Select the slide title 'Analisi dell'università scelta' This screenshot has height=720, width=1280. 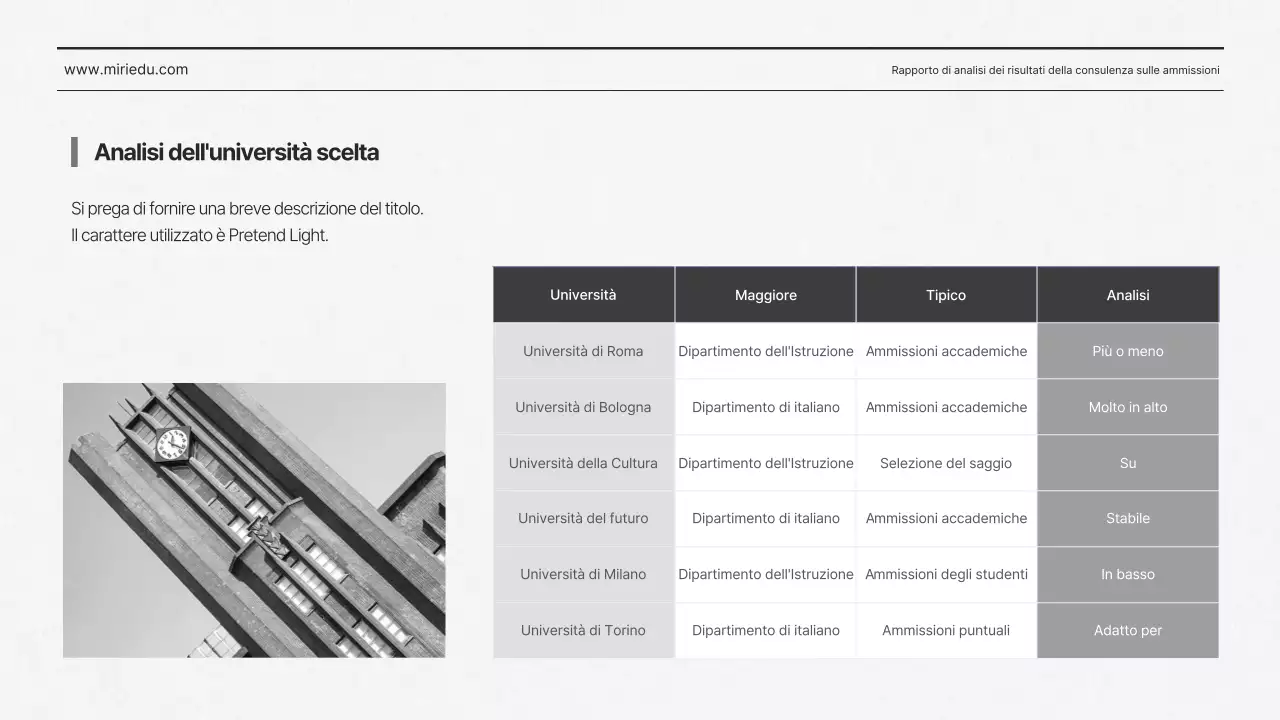point(237,152)
